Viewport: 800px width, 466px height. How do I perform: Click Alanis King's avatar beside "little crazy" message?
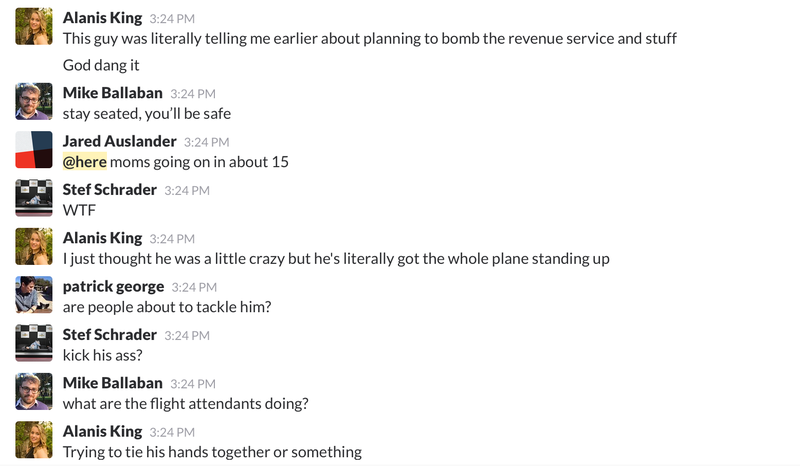point(34,247)
